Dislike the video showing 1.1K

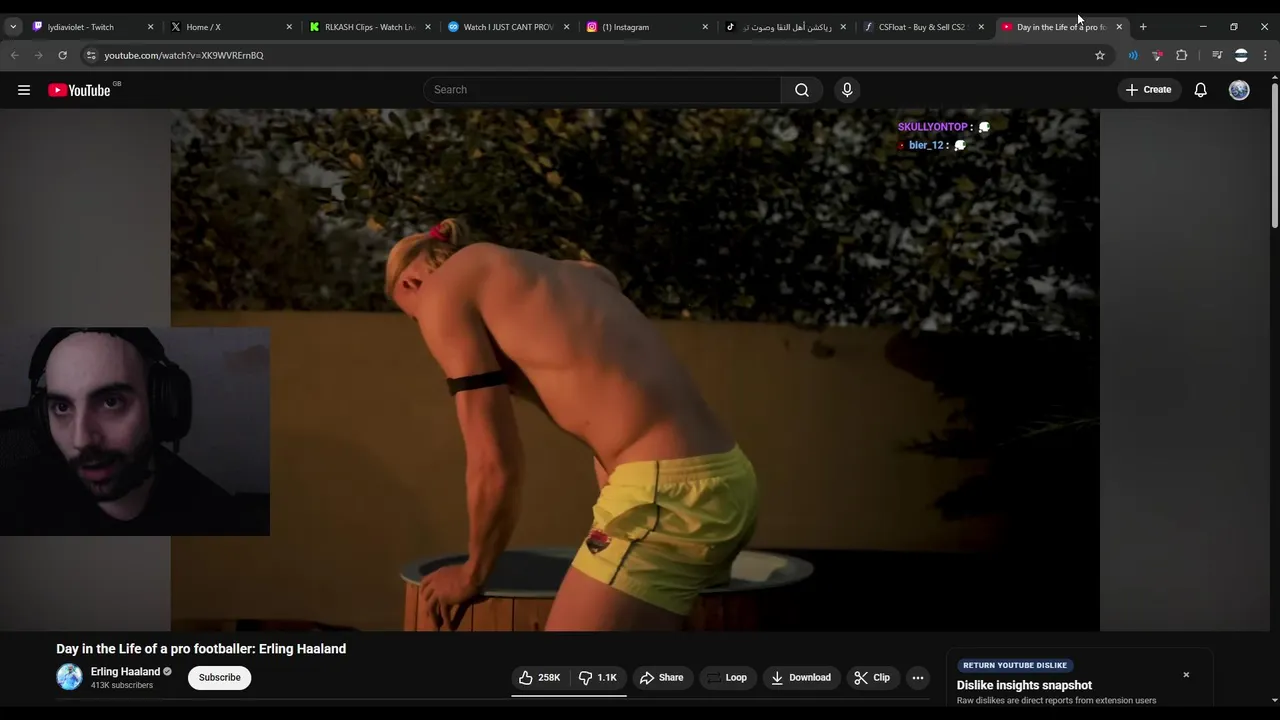point(598,678)
